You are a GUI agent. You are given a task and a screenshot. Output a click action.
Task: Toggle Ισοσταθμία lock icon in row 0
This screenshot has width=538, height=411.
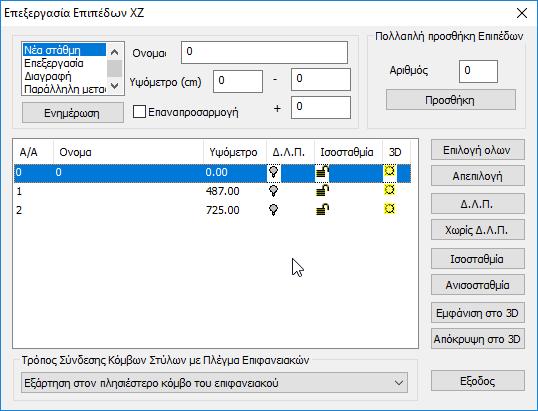pos(322,172)
